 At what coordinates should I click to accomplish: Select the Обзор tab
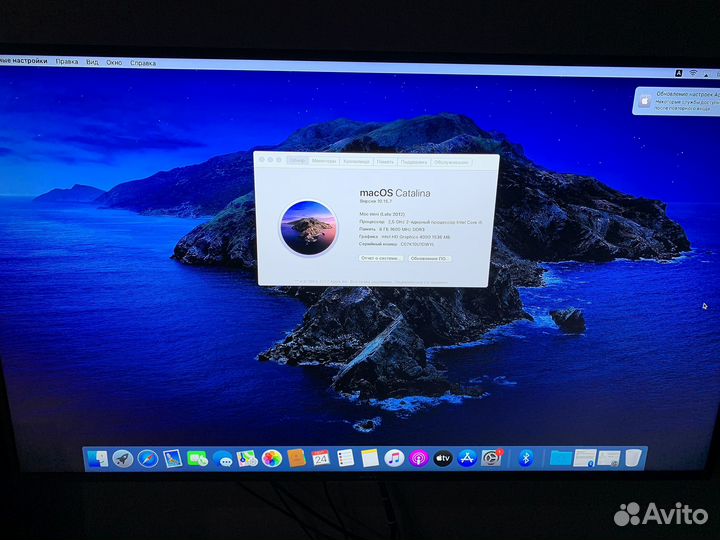coord(297,161)
